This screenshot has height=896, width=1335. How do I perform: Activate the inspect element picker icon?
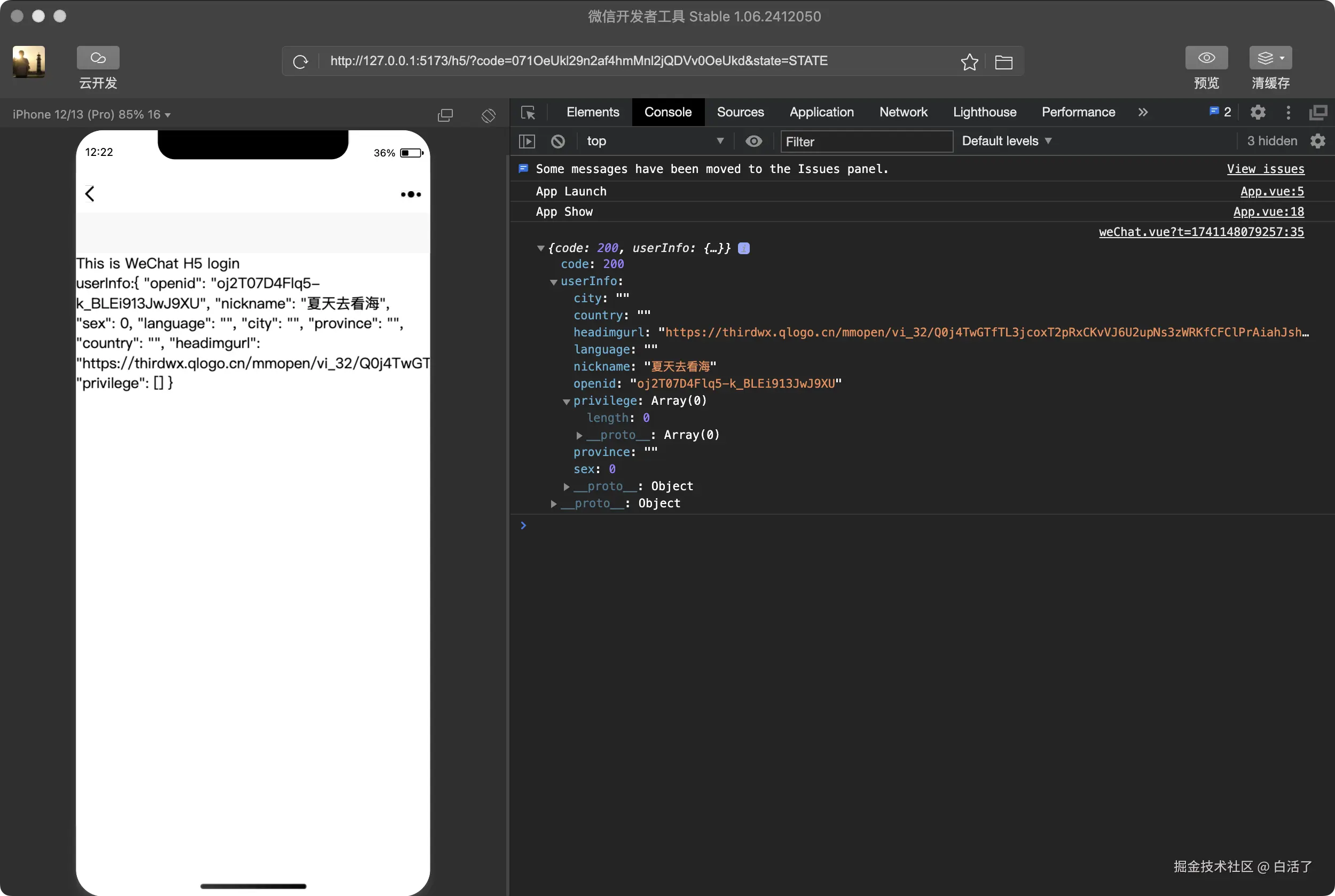[x=528, y=113]
